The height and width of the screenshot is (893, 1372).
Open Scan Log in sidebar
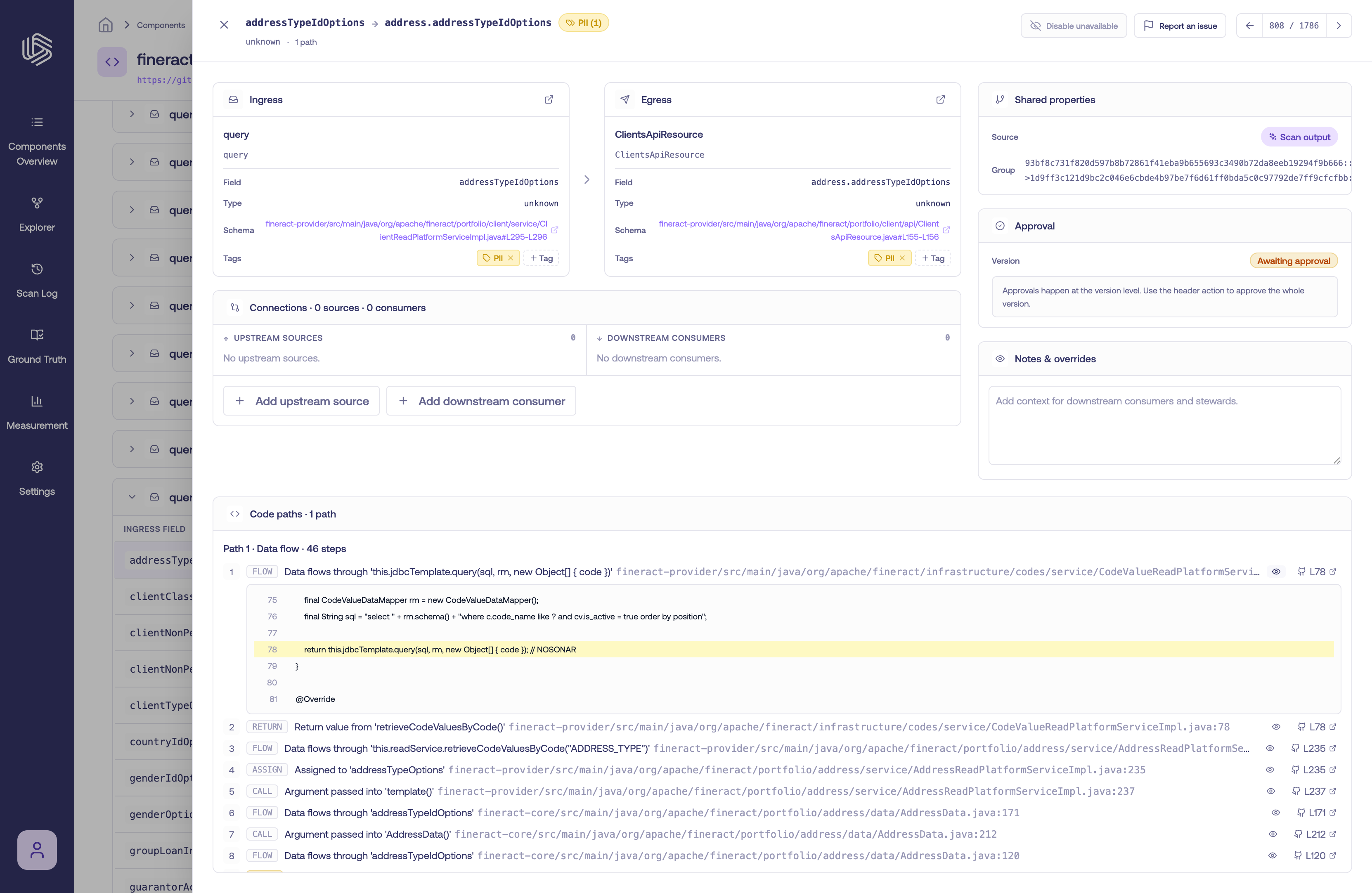click(x=37, y=281)
